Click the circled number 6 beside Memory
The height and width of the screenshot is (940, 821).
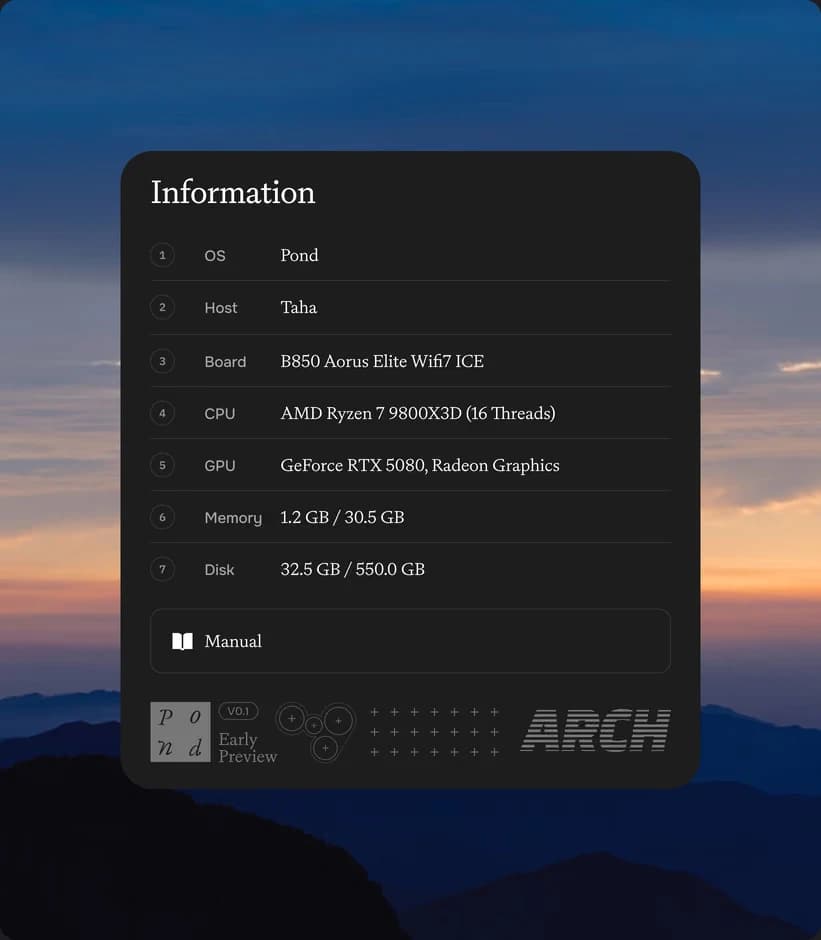(x=162, y=517)
